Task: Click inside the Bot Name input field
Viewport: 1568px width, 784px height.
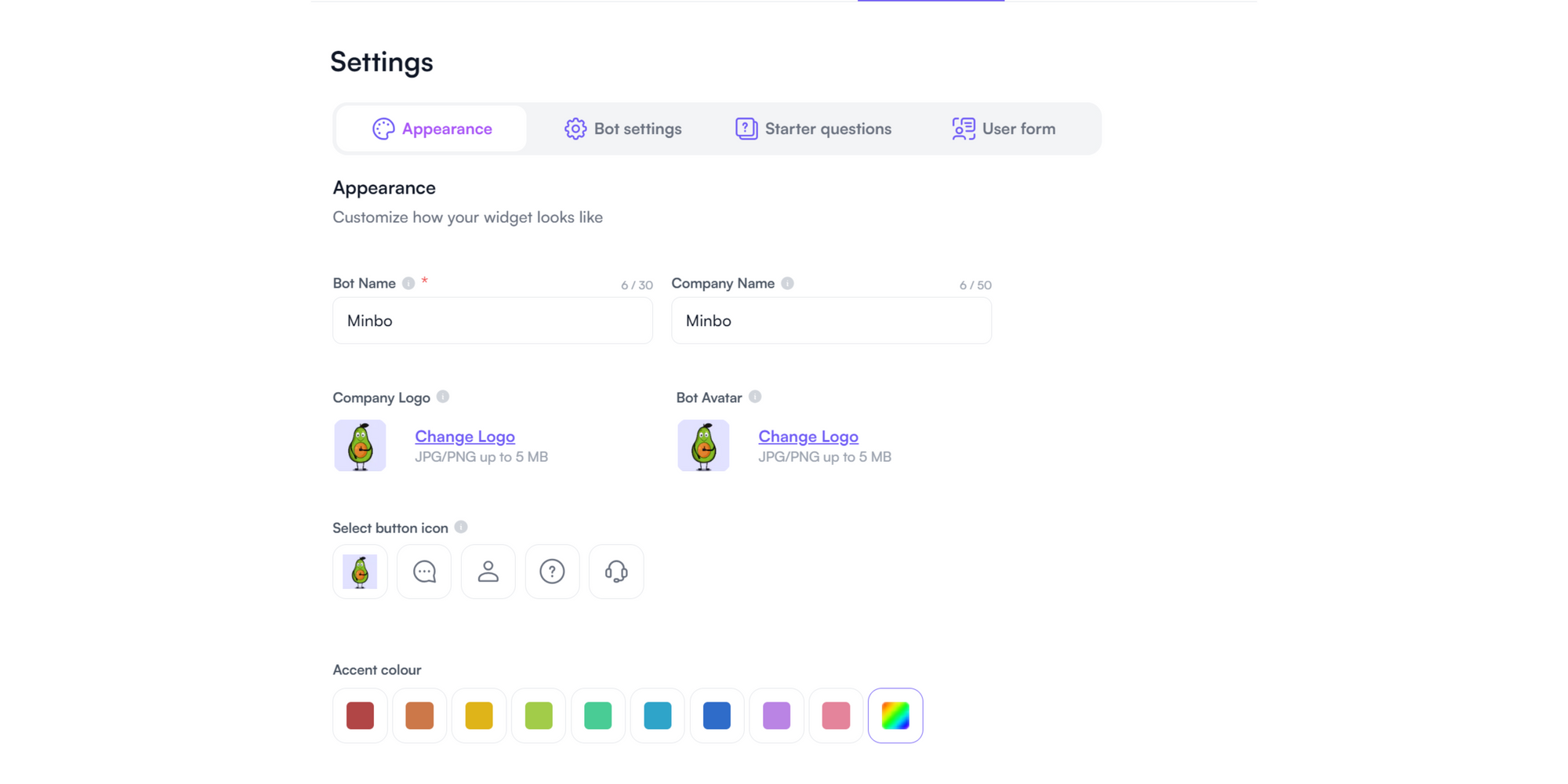Action: point(492,320)
